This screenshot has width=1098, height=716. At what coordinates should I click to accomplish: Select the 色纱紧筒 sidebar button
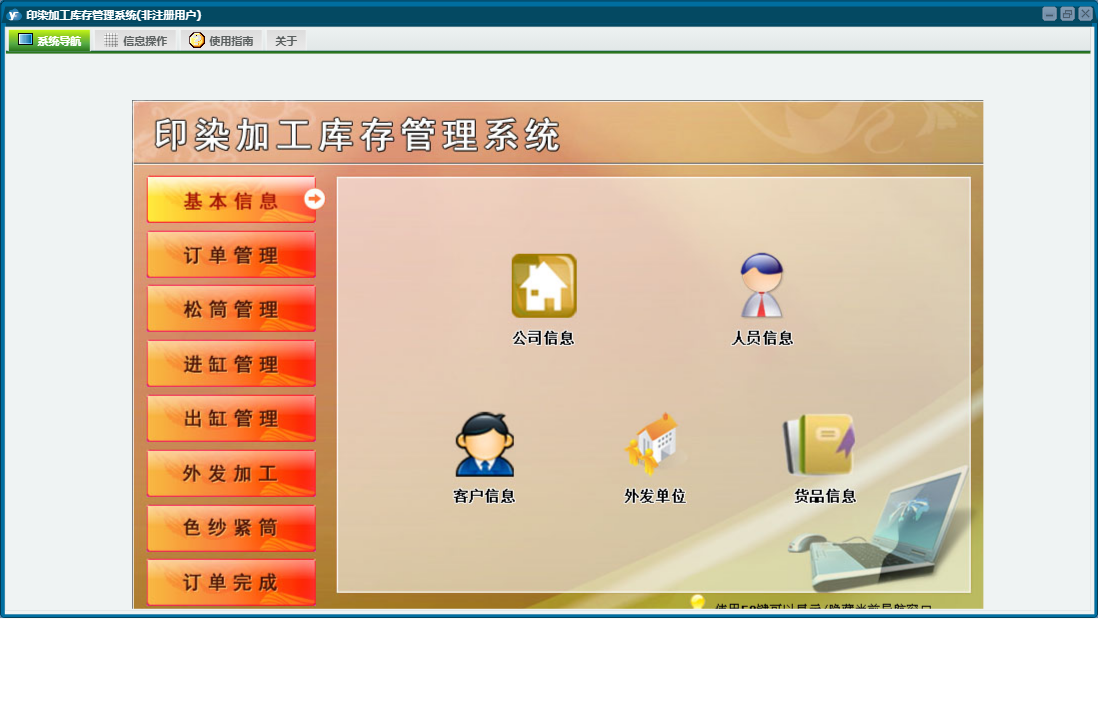pyautogui.click(x=231, y=527)
